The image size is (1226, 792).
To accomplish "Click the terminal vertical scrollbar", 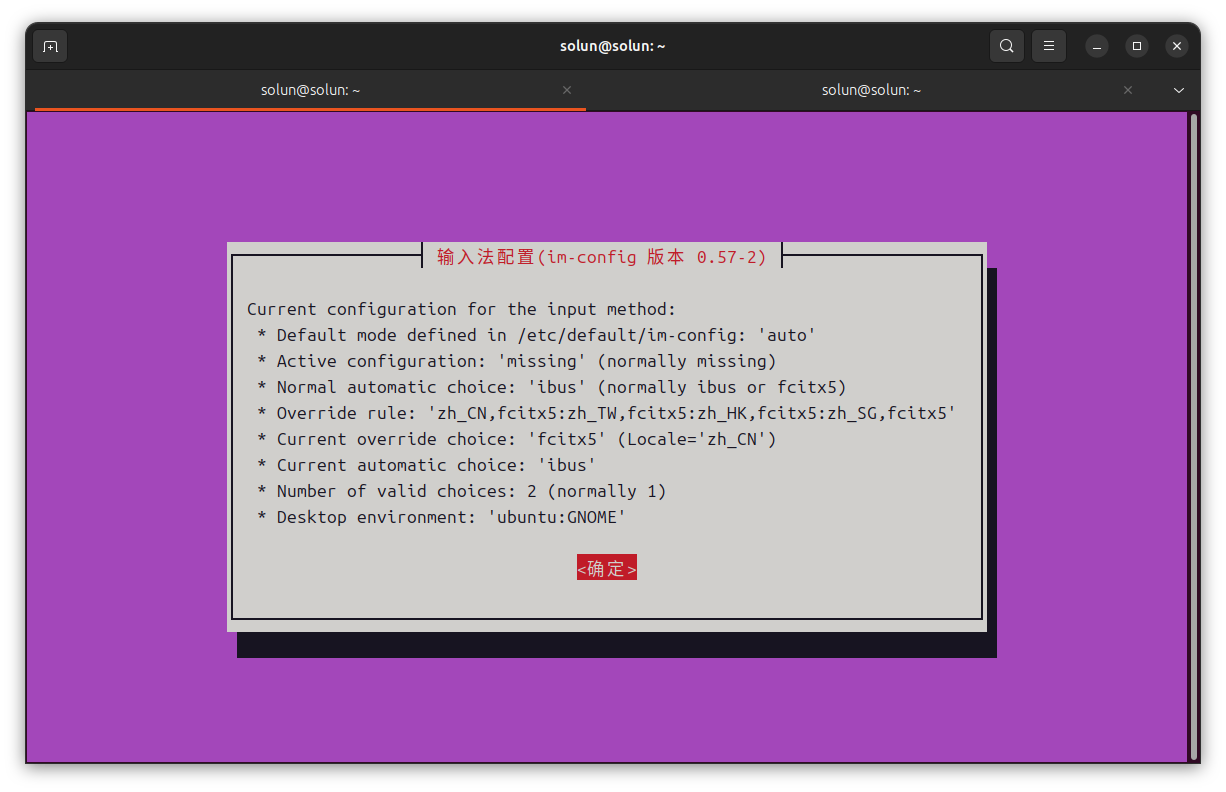I will point(1193,435).
